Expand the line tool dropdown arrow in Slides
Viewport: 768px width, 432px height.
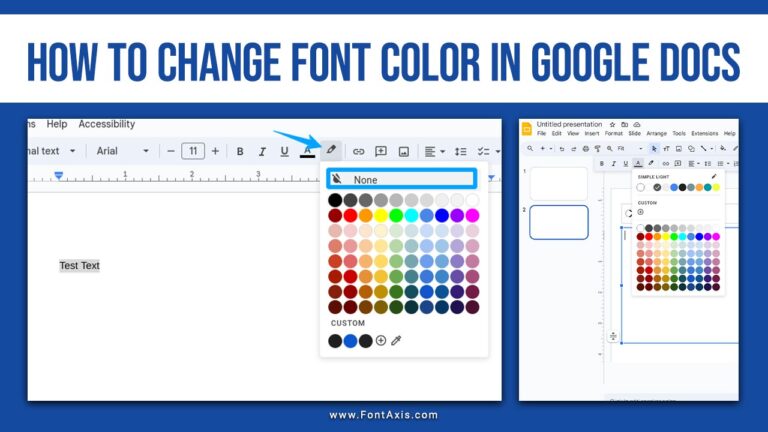(712, 149)
